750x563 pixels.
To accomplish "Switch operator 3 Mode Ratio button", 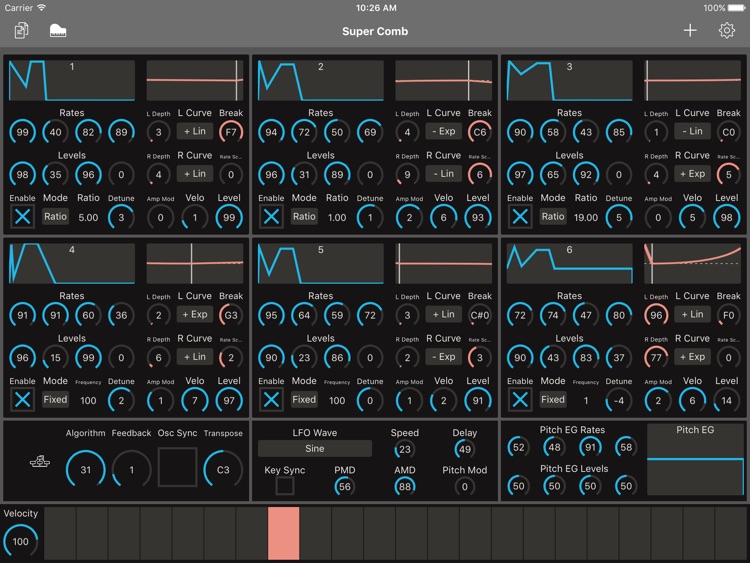I will click(x=553, y=216).
